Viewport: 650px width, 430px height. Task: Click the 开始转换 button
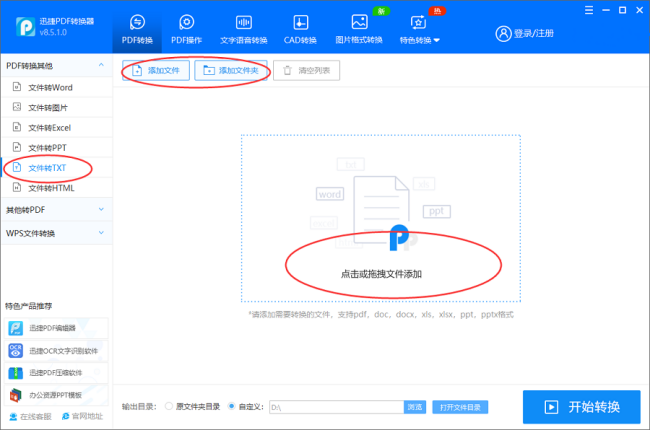pos(582,407)
